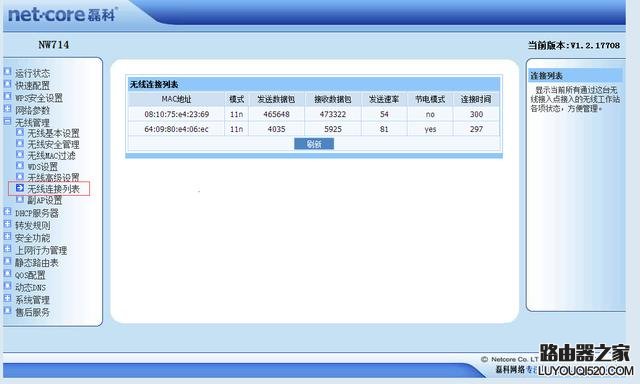Image resolution: width=640 pixels, height=384 pixels.
Task: Open the 转发规则 menu item
Action: (x=33, y=225)
